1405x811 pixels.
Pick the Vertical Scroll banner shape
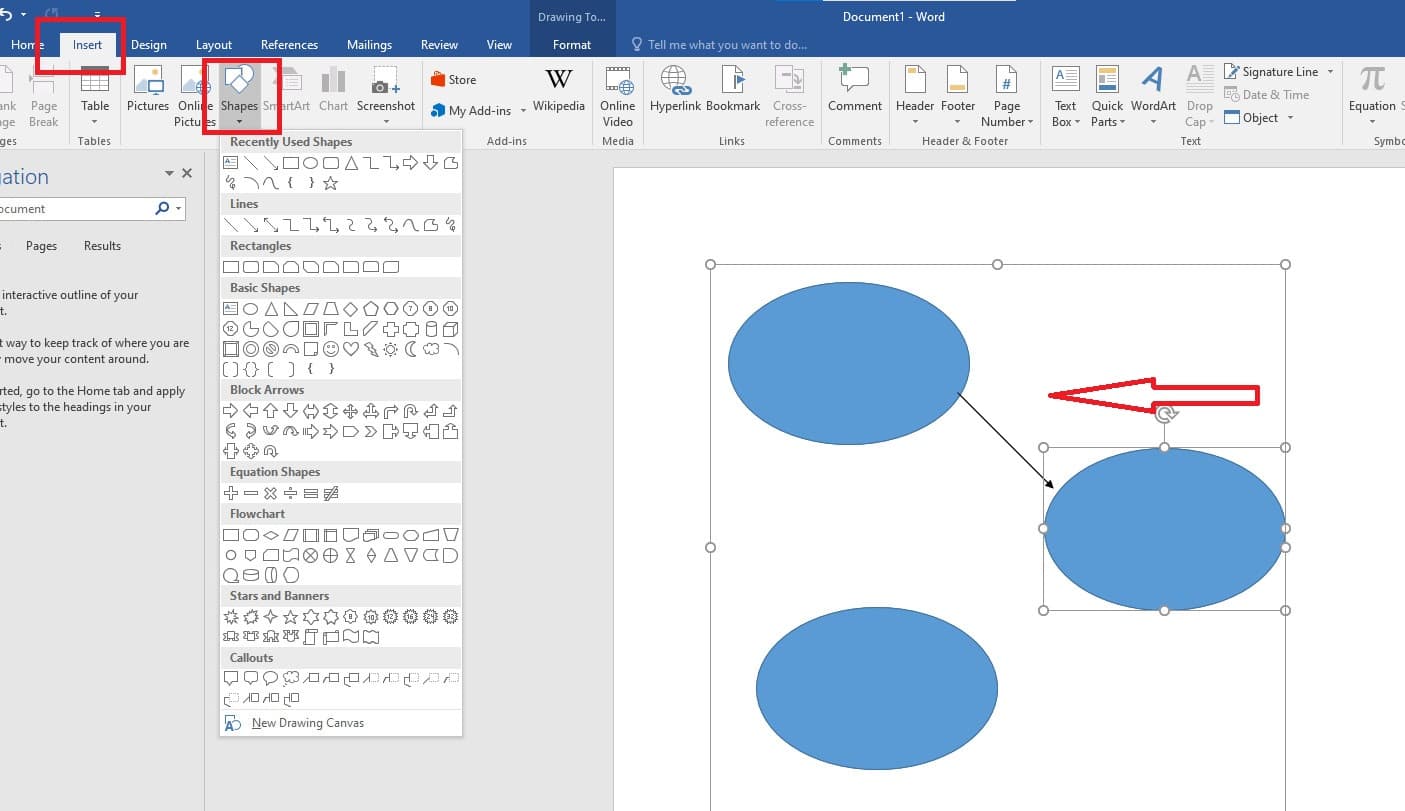coord(310,637)
